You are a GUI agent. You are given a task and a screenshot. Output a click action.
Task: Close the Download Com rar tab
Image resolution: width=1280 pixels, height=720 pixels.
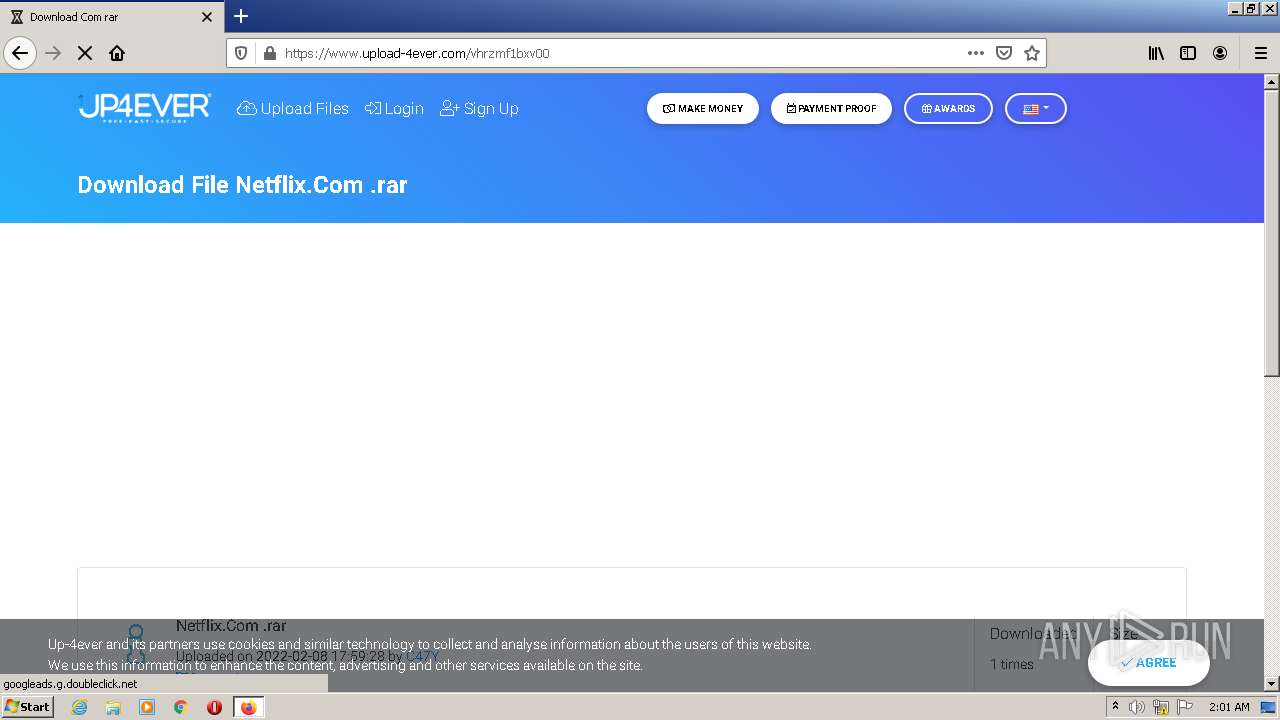(x=207, y=17)
